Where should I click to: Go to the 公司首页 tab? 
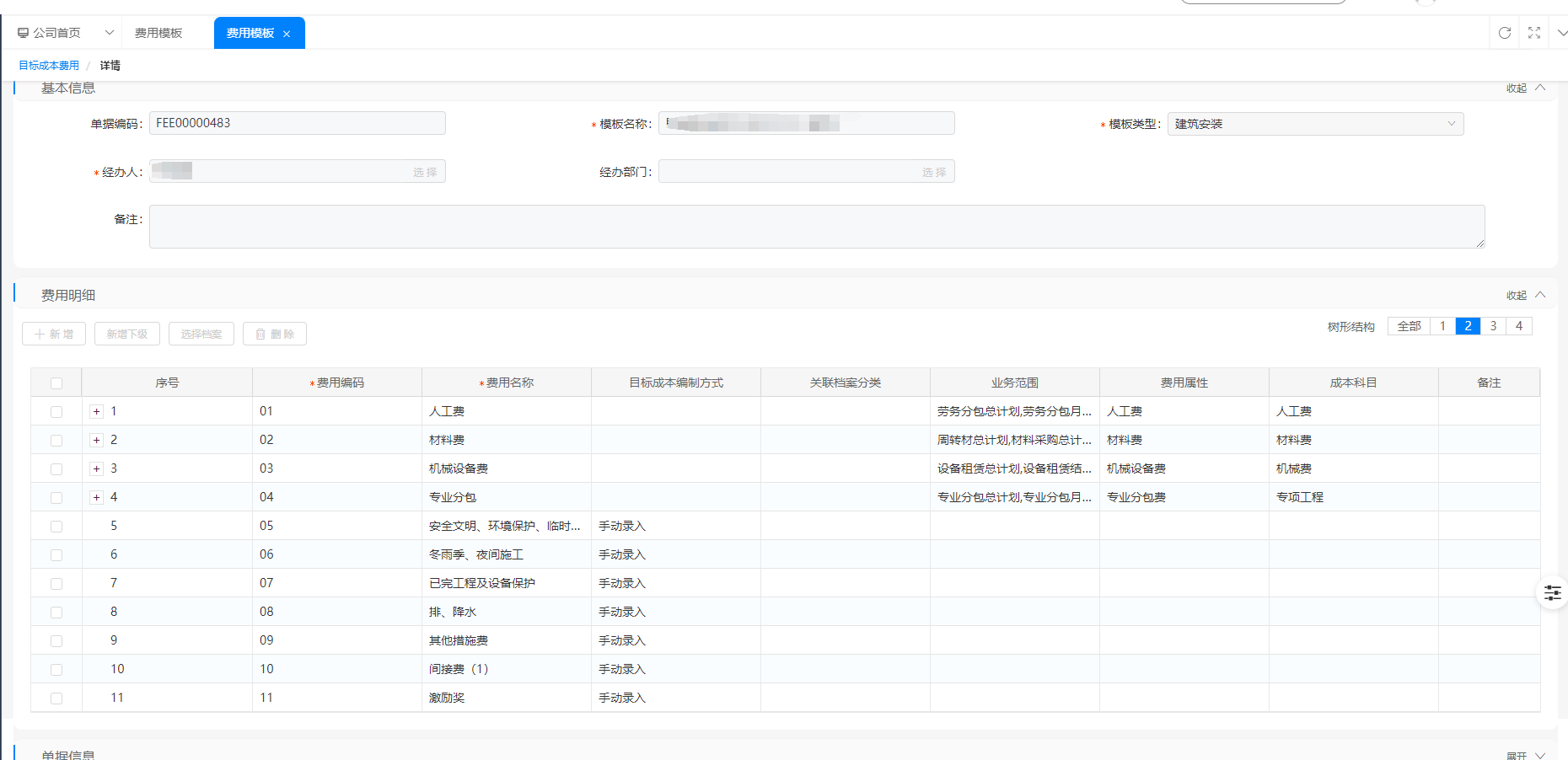click(x=56, y=33)
